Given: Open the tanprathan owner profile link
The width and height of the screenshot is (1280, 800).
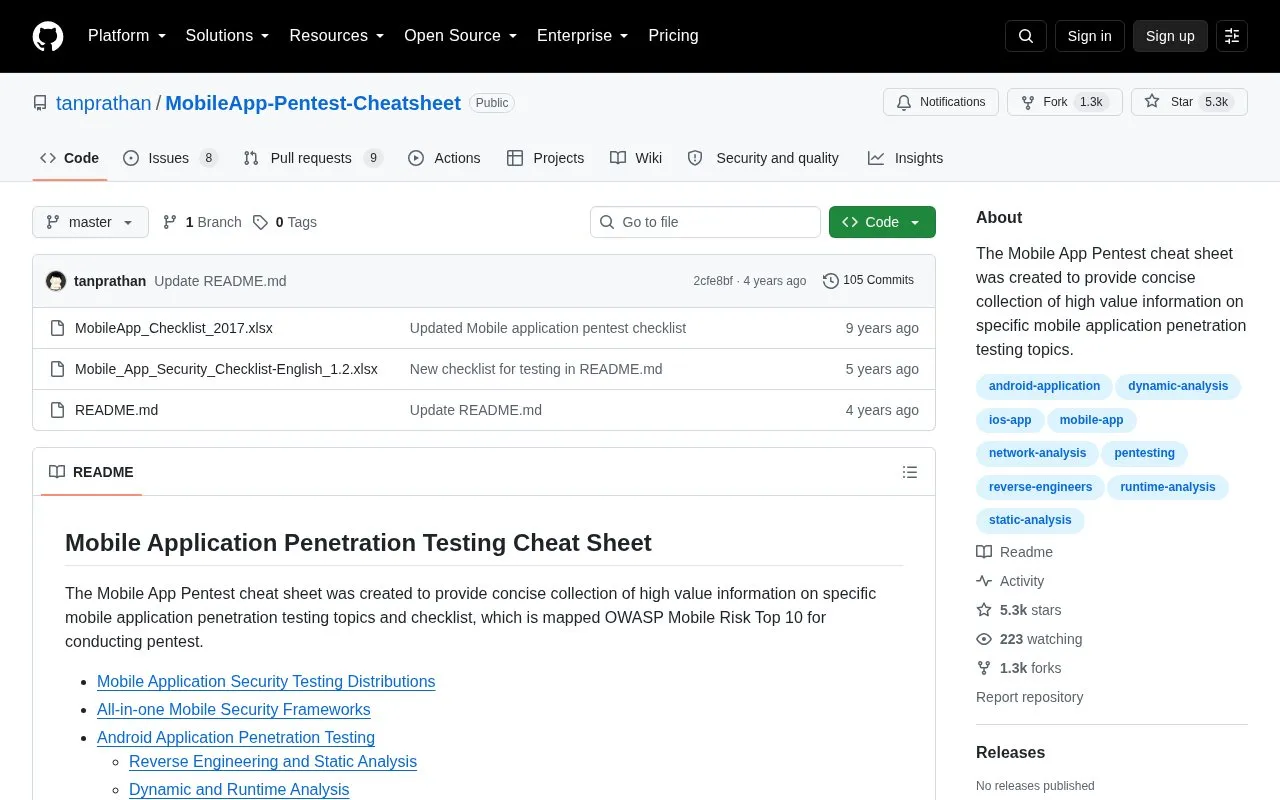Looking at the screenshot, I should [x=104, y=103].
